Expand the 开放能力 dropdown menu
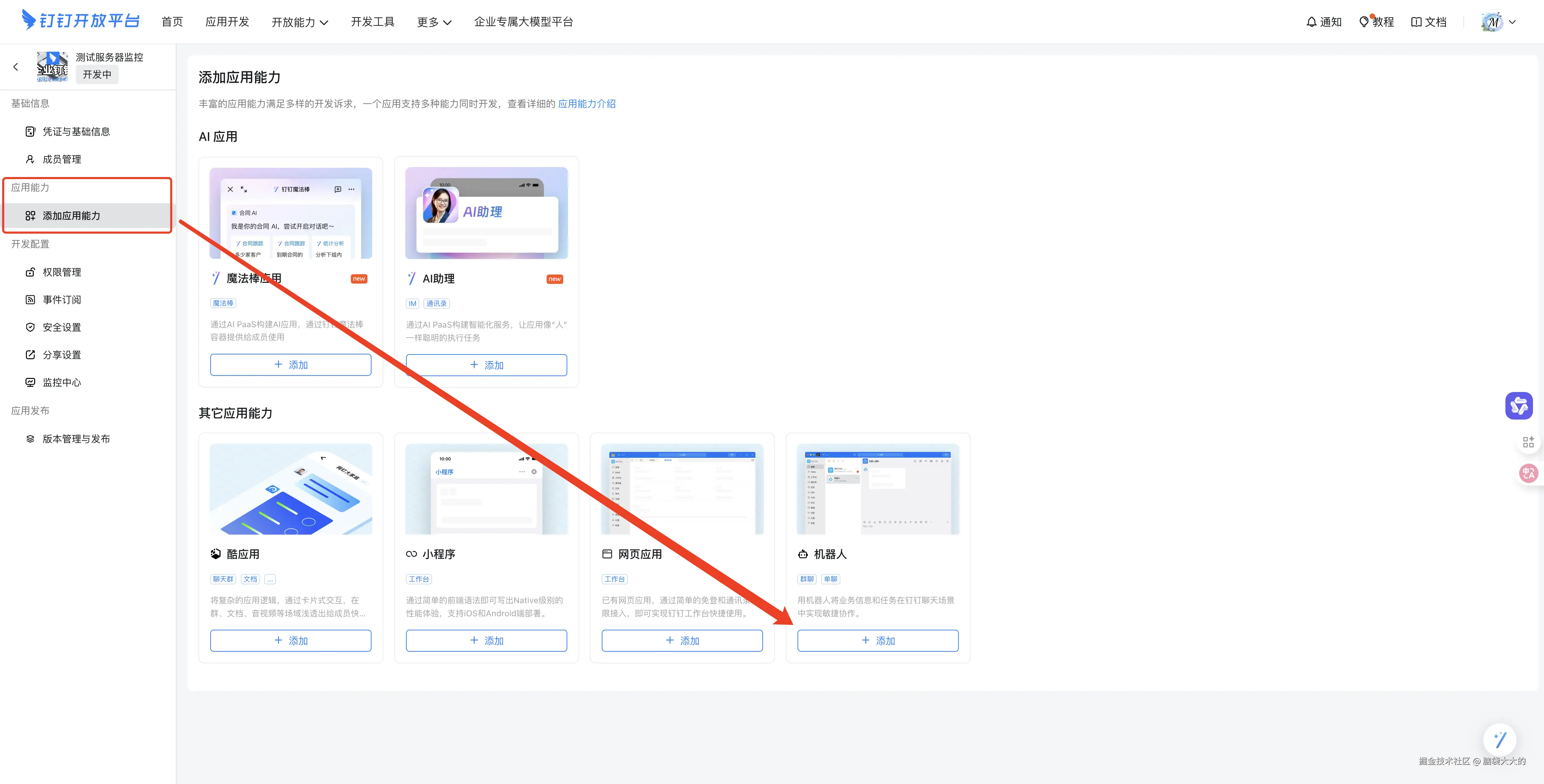 pos(300,22)
